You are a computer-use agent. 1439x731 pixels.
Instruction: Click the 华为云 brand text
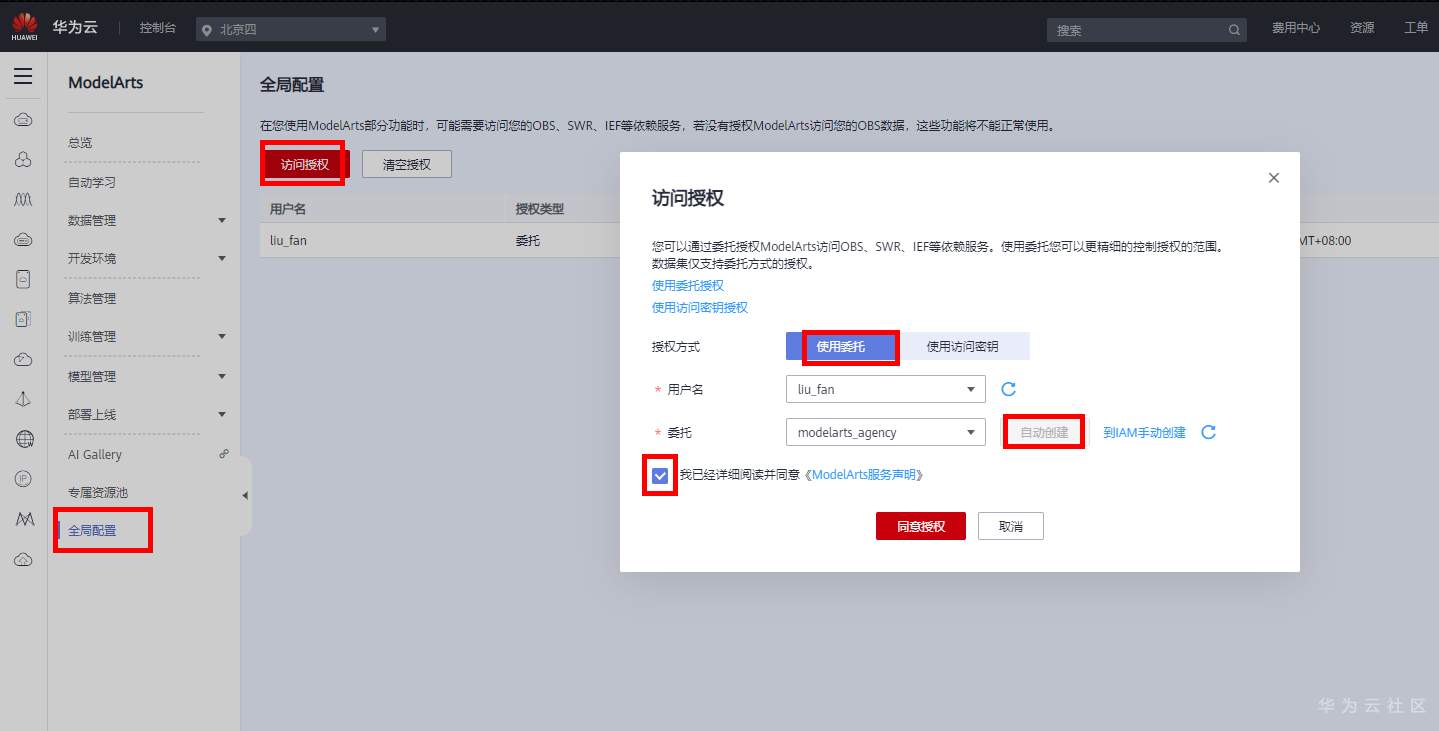75,27
